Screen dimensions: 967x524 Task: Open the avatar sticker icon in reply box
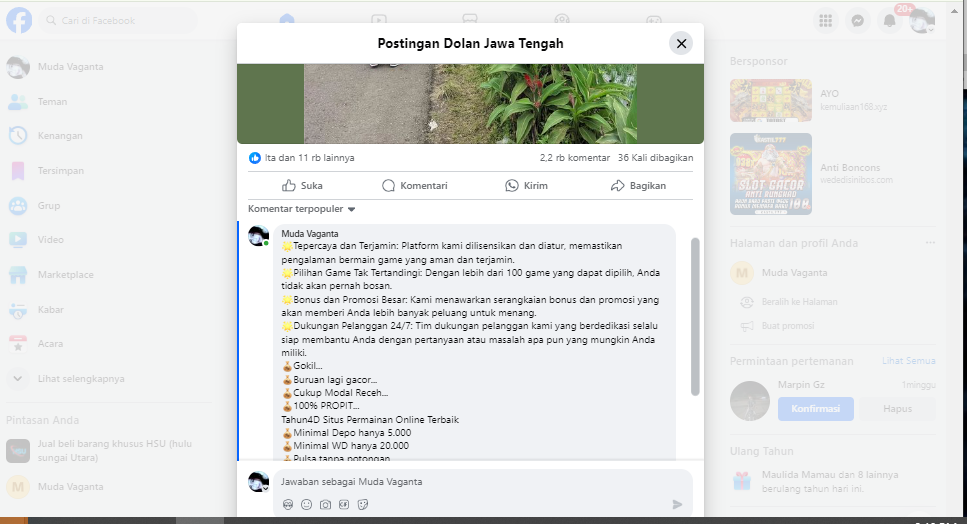(x=288, y=505)
